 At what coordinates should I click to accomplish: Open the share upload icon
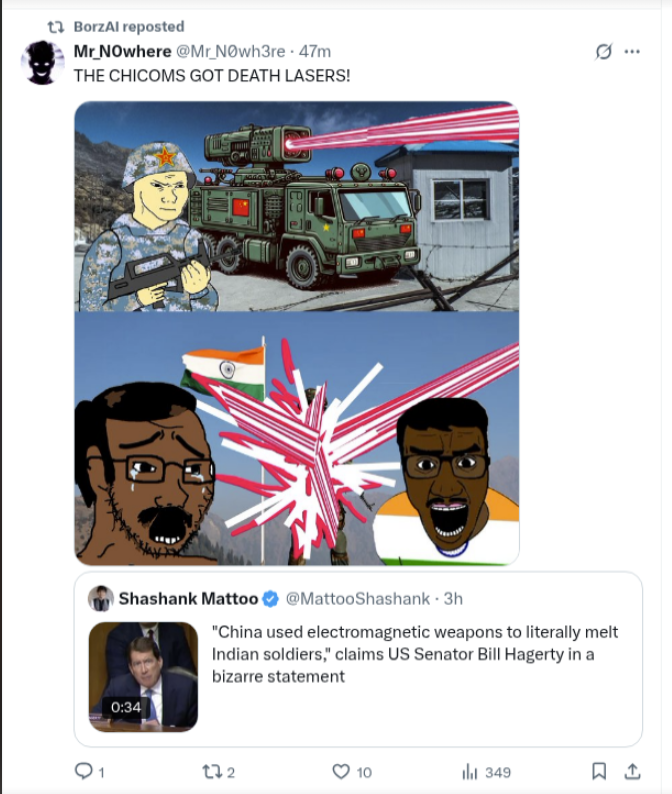point(632,771)
